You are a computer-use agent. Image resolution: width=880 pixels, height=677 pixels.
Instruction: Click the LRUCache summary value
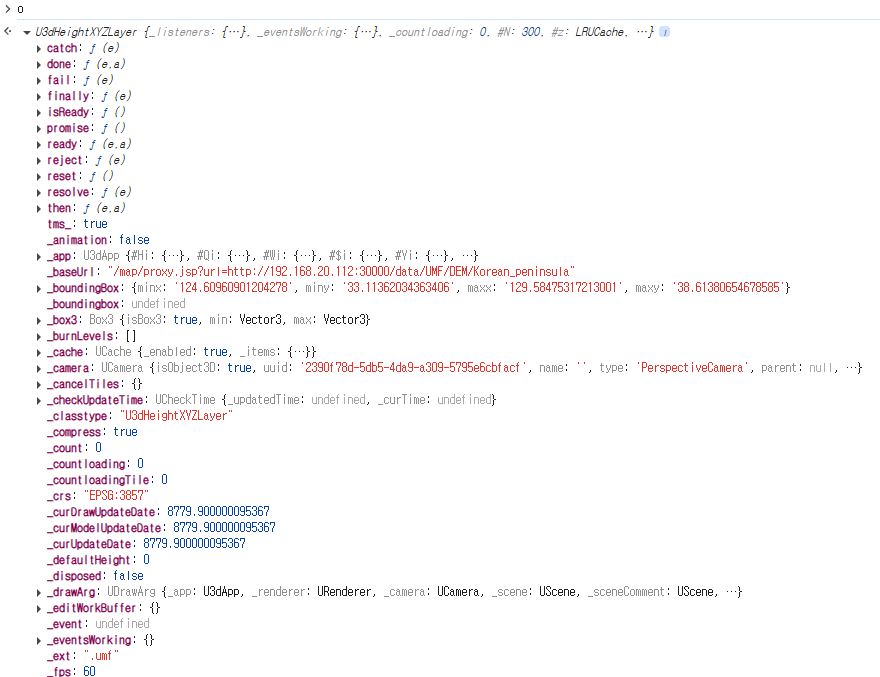[x=599, y=32]
